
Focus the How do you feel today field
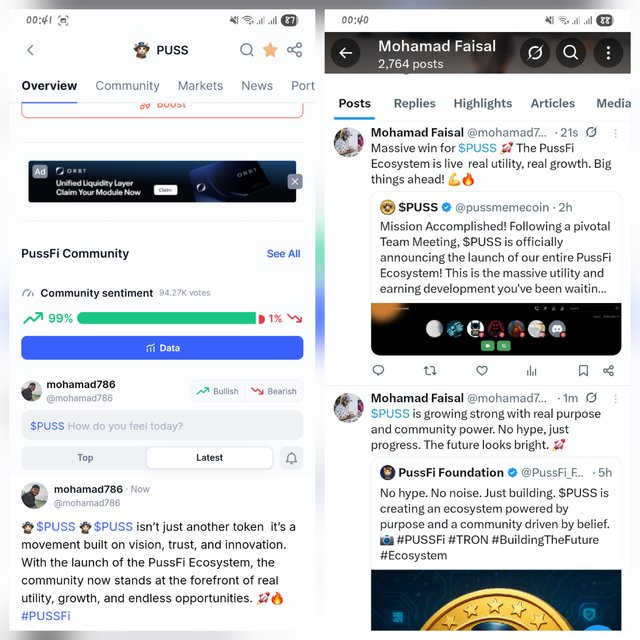(x=162, y=426)
